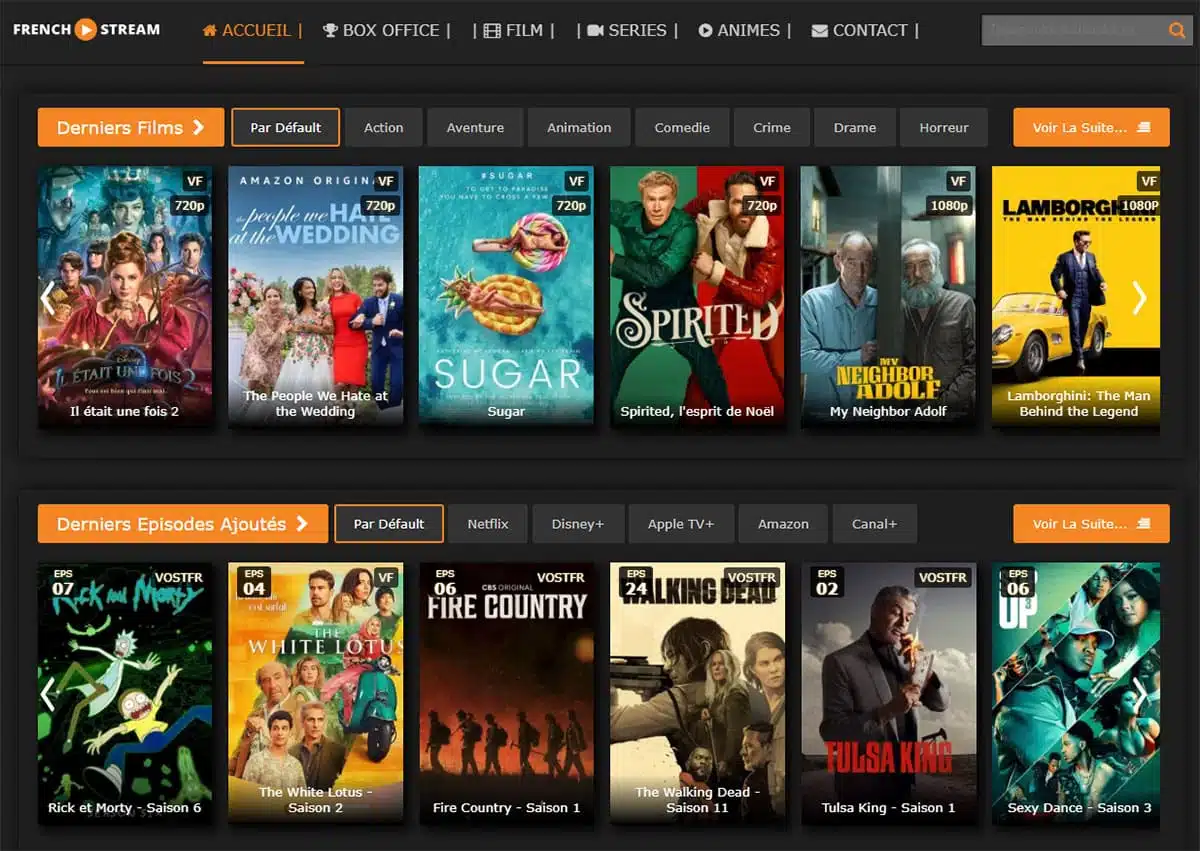Click the VF badge on White Lotus poster

386,578
